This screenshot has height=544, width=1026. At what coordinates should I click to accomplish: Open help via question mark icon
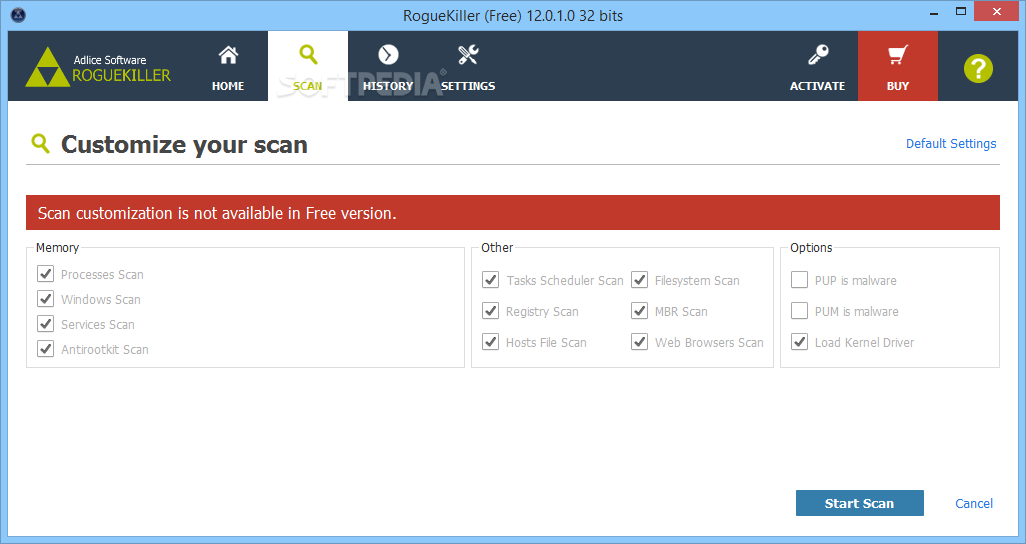[x=978, y=68]
